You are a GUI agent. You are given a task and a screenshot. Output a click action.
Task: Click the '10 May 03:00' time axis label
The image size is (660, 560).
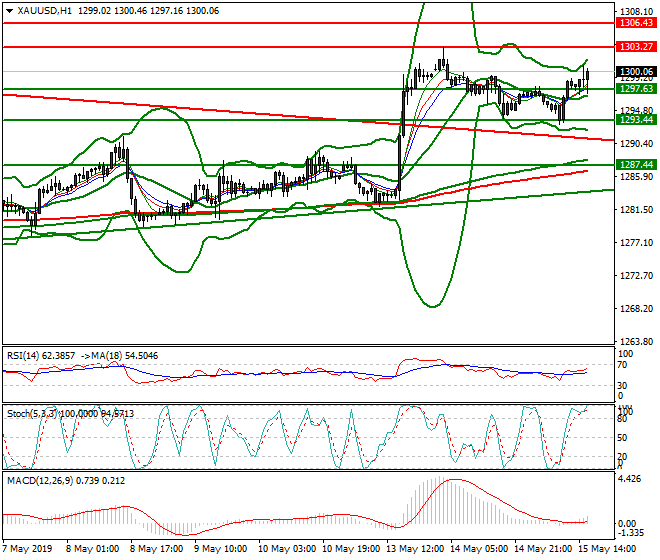(287, 549)
